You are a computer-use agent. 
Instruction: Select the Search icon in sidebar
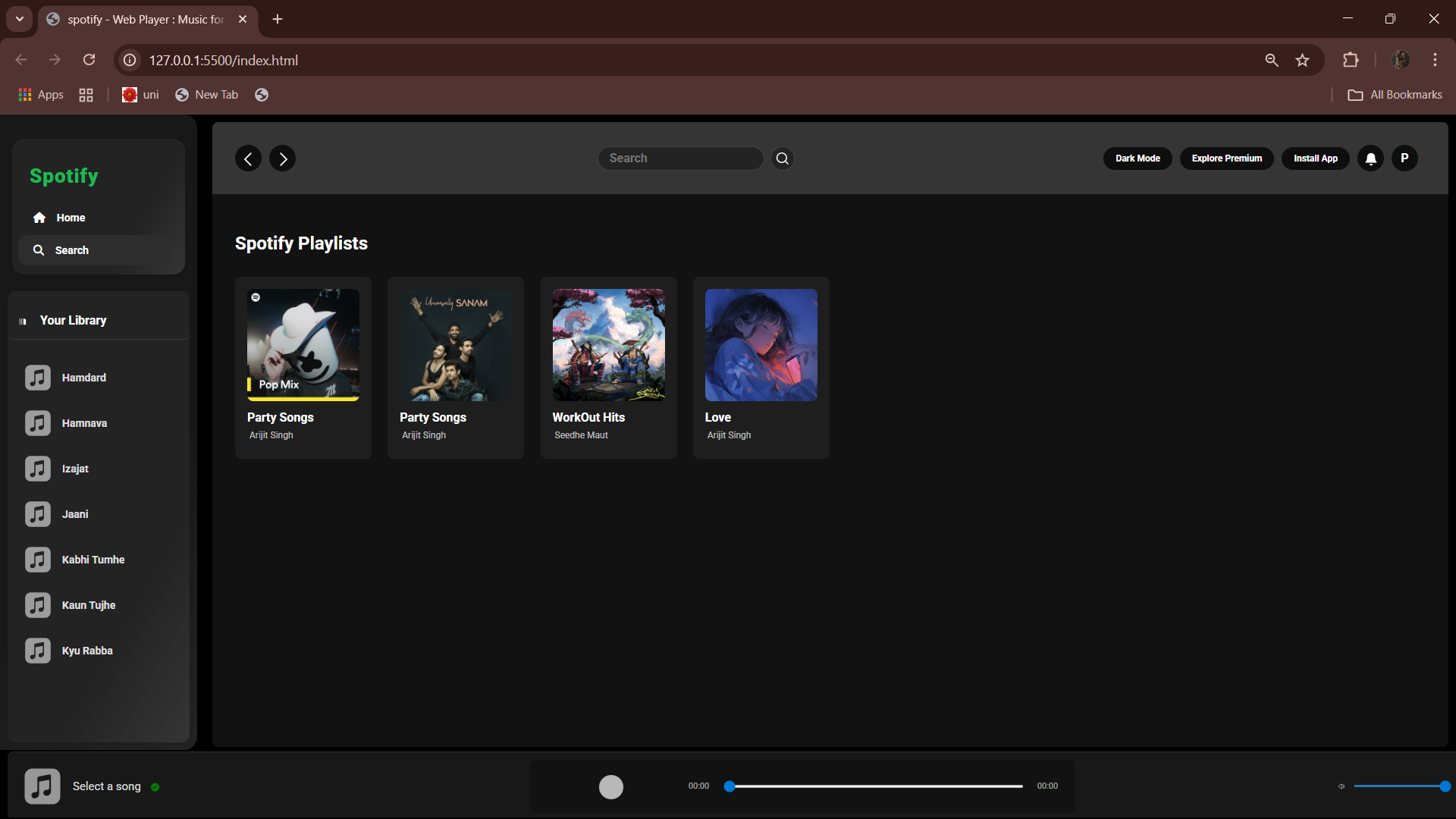click(x=38, y=250)
